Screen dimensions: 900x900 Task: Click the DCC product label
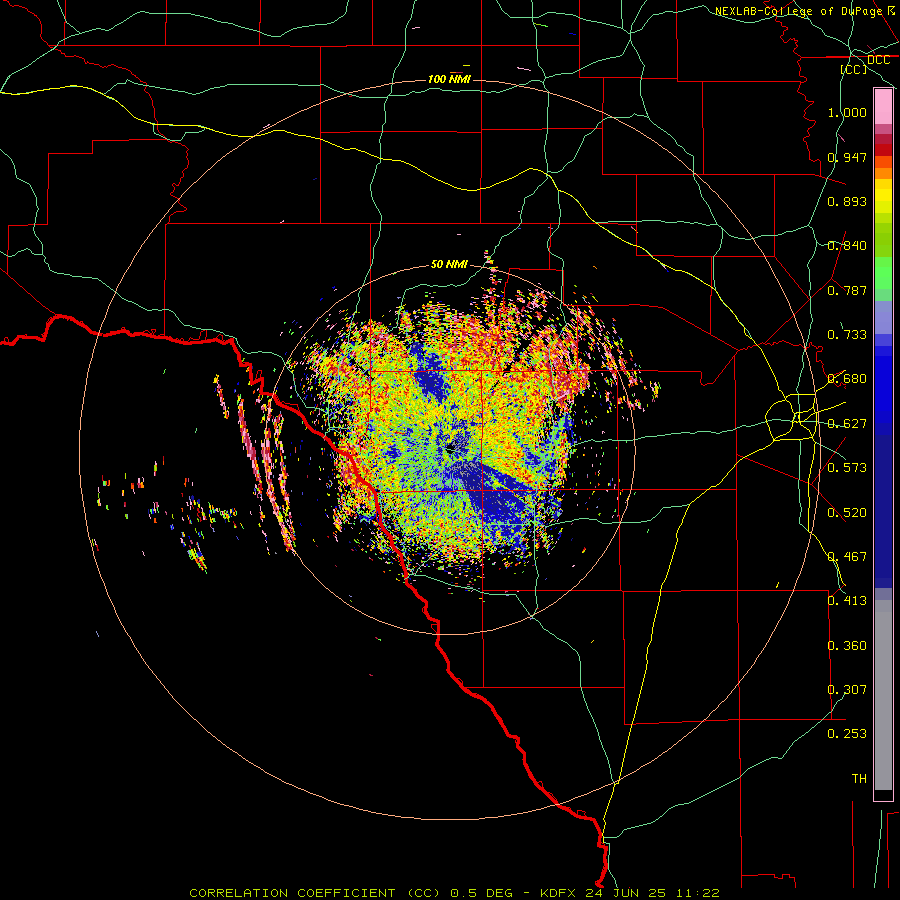pos(878,60)
